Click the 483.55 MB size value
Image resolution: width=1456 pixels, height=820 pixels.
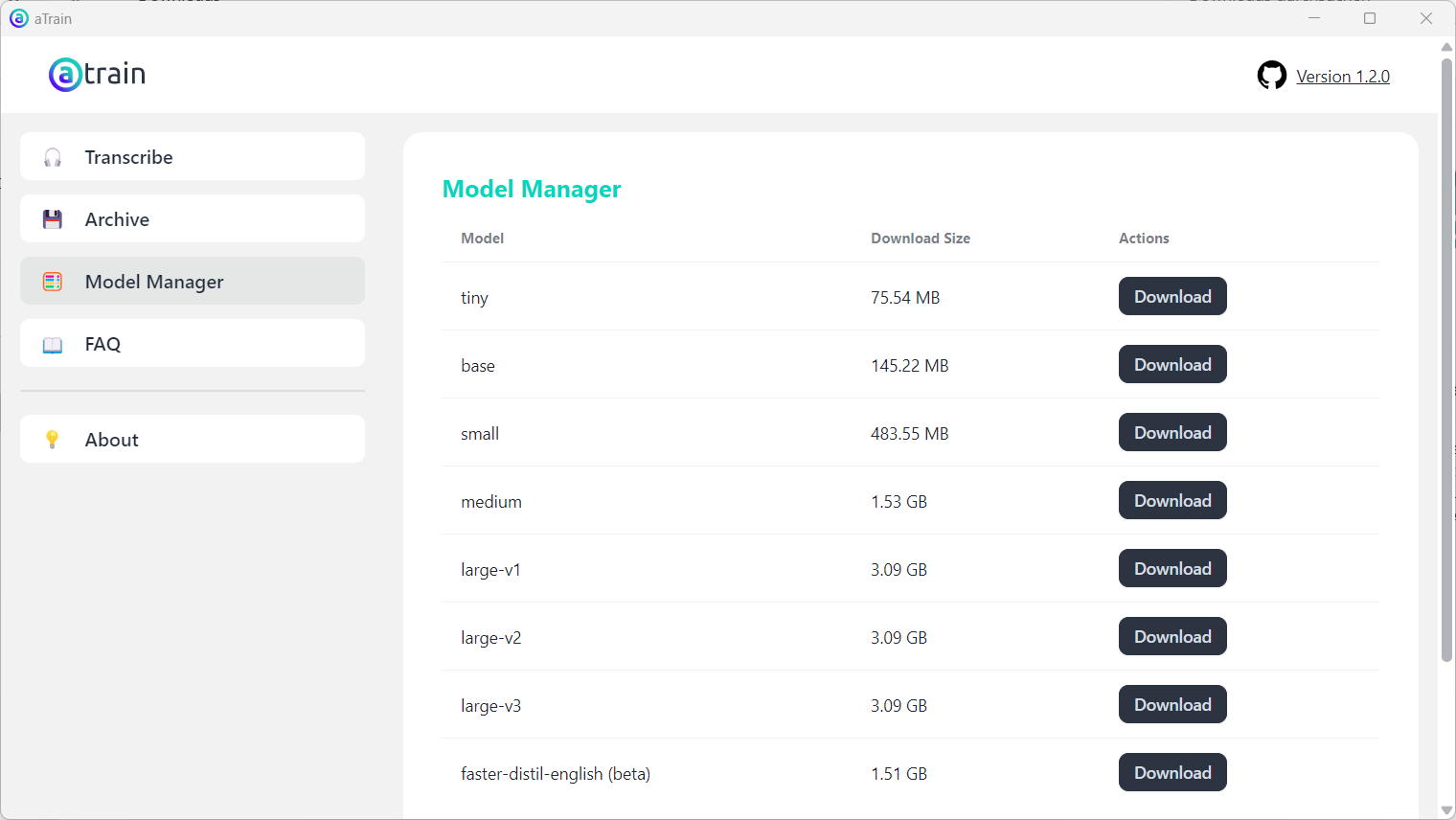[x=910, y=434]
